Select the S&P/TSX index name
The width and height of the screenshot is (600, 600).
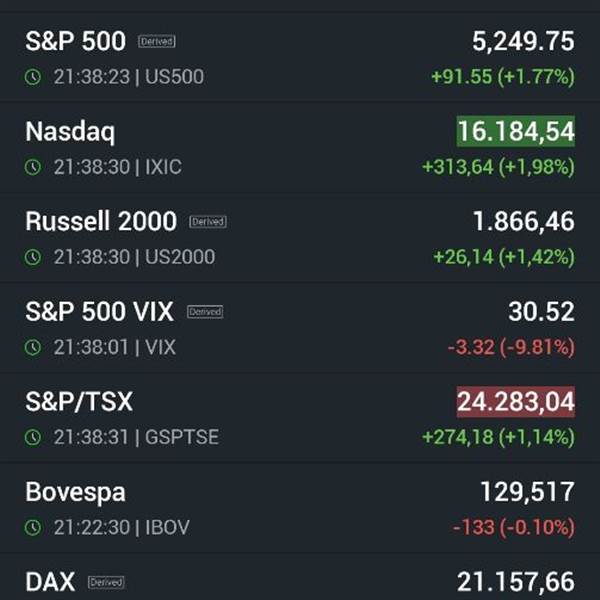(x=79, y=401)
